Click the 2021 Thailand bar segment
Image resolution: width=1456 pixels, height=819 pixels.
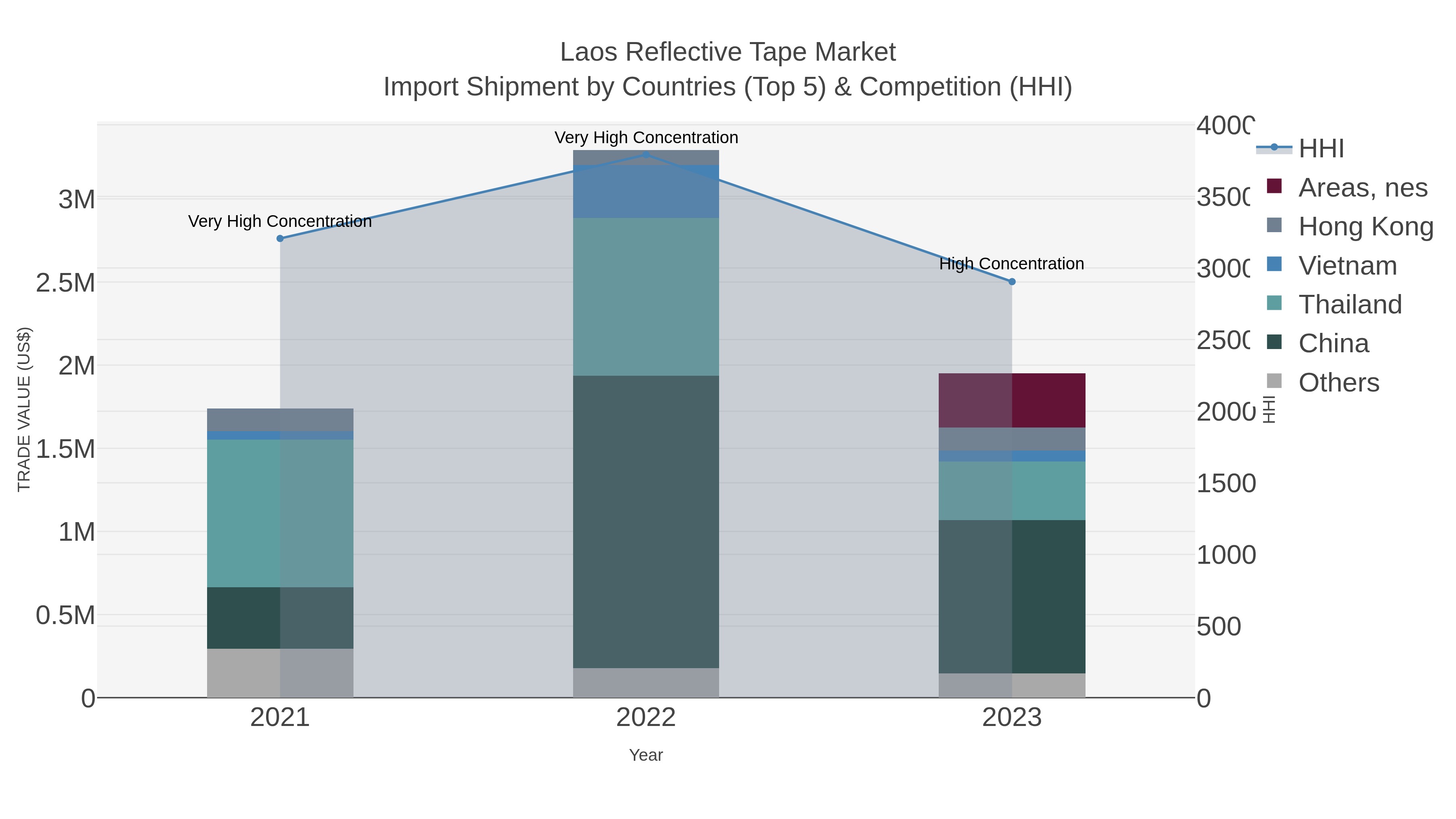[280, 513]
